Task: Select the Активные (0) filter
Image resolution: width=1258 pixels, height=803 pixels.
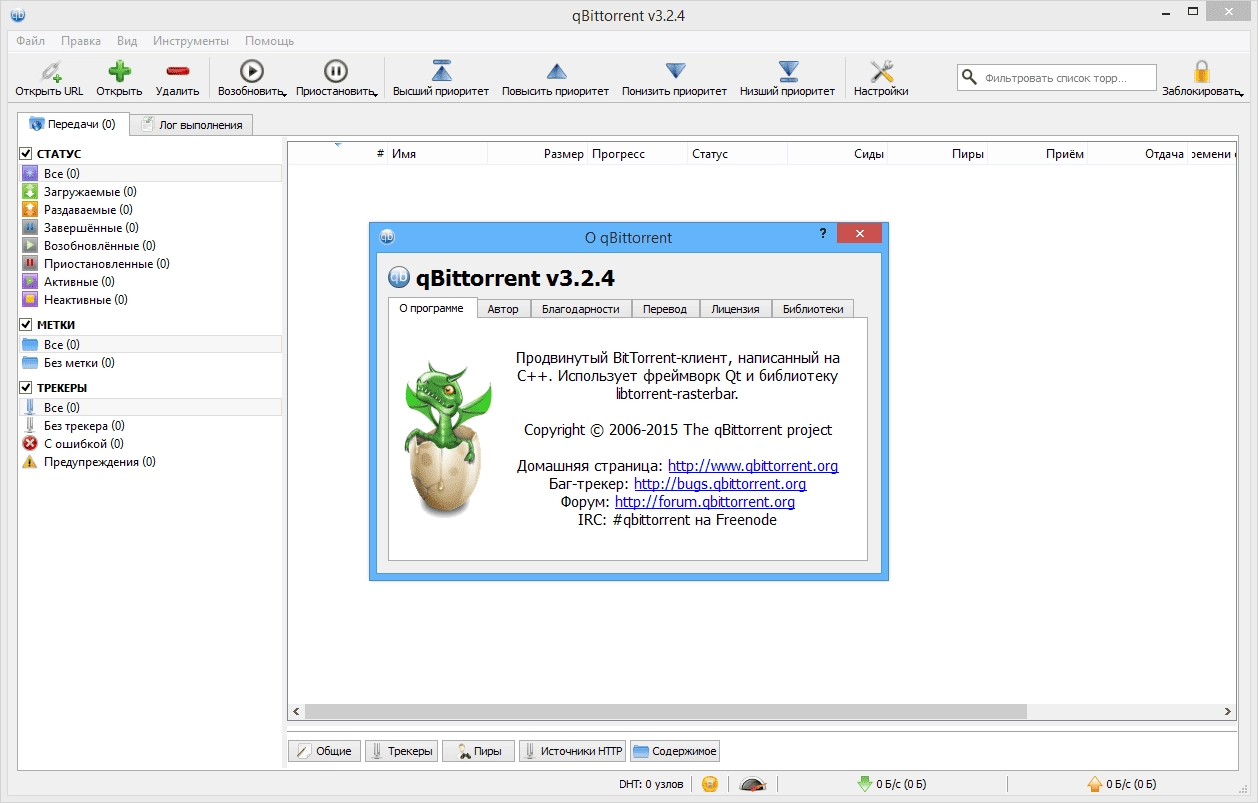Action: point(79,282)
